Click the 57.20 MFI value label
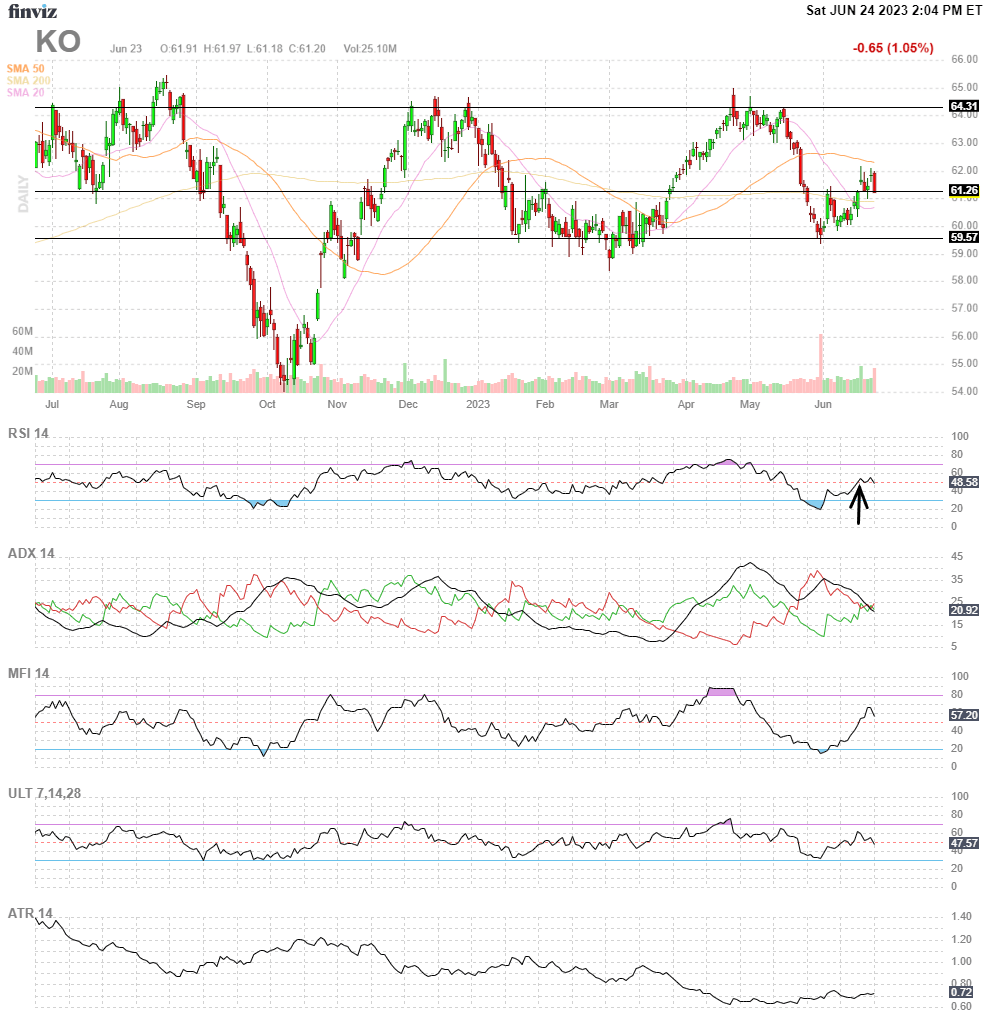 [964, 715]
